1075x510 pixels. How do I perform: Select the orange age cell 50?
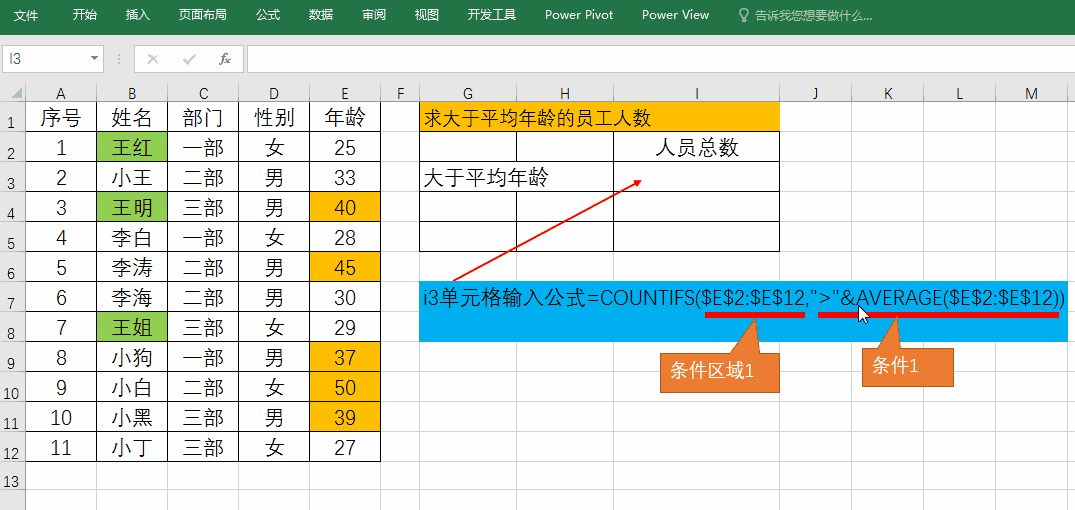(345, 387)
